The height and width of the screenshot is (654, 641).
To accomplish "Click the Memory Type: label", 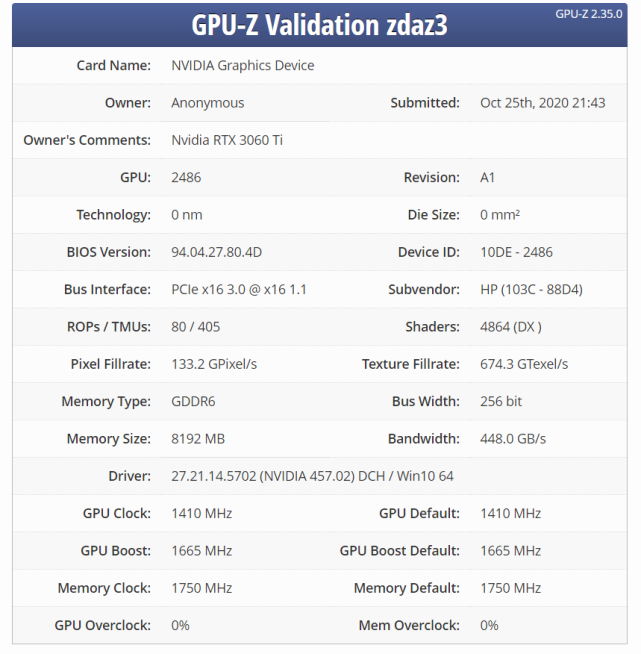I will point(106,401).
